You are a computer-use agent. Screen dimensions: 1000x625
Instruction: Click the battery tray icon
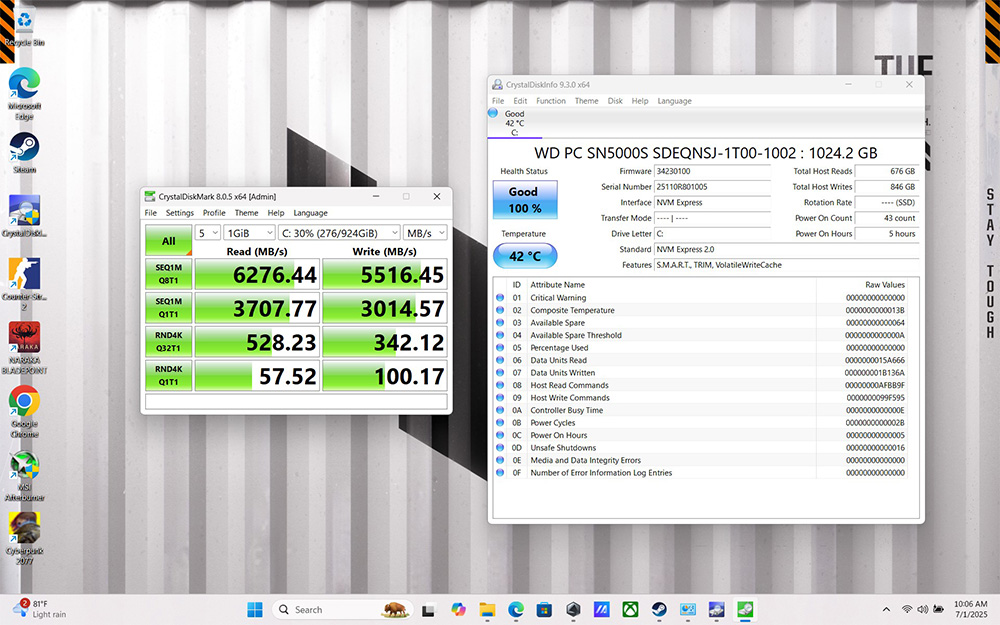click(x=938, y=610)
